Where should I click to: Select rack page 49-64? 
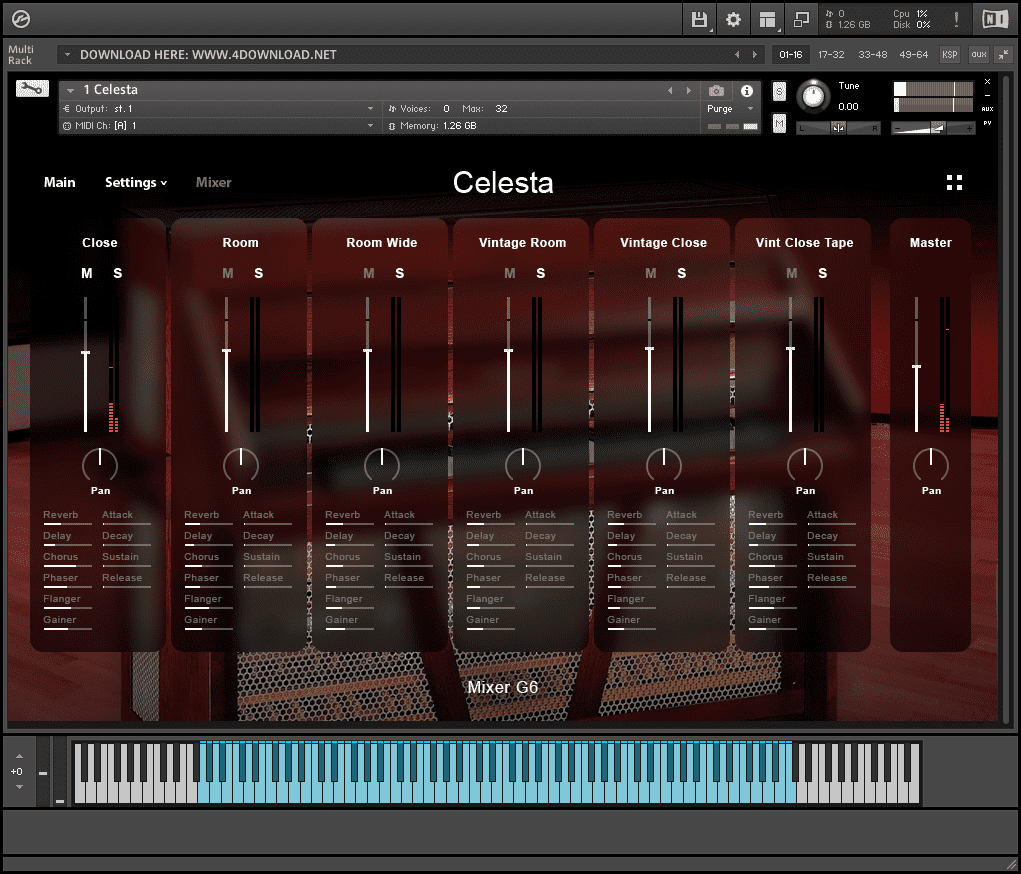point(914,55)
